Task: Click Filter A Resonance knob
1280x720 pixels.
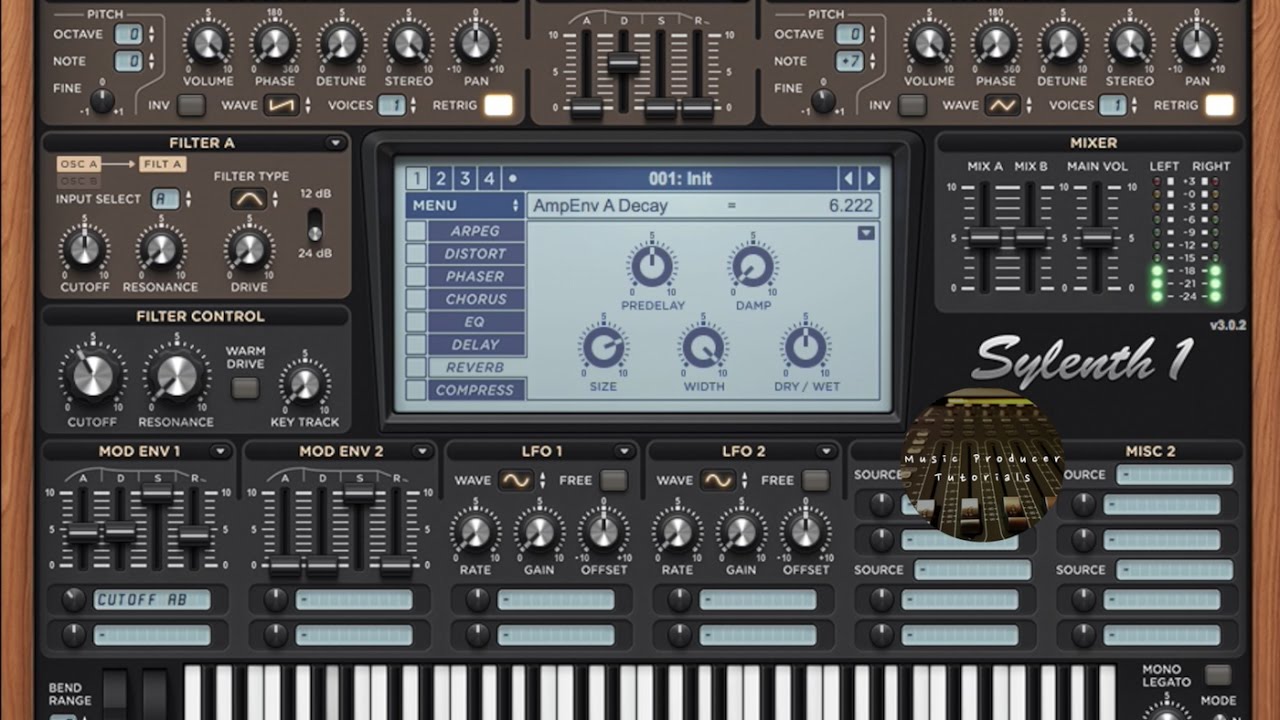Action: pyautogui.click(x=160, y=248)
